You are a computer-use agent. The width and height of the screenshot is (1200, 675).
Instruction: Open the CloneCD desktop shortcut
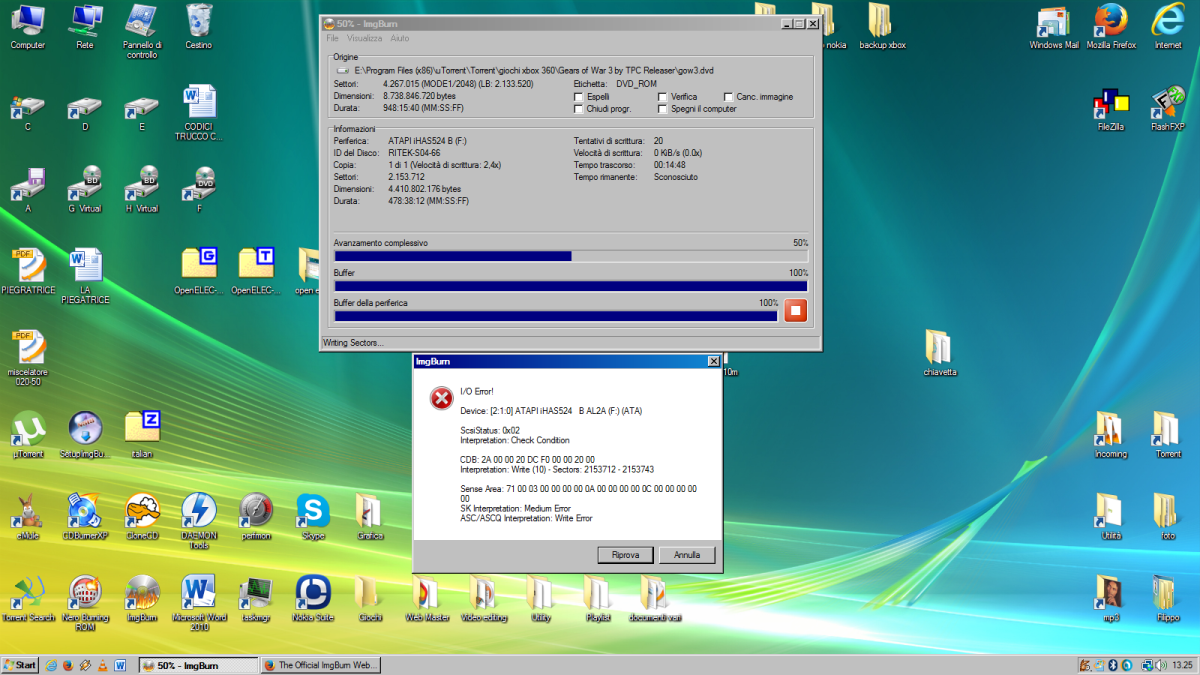(142, 511)
